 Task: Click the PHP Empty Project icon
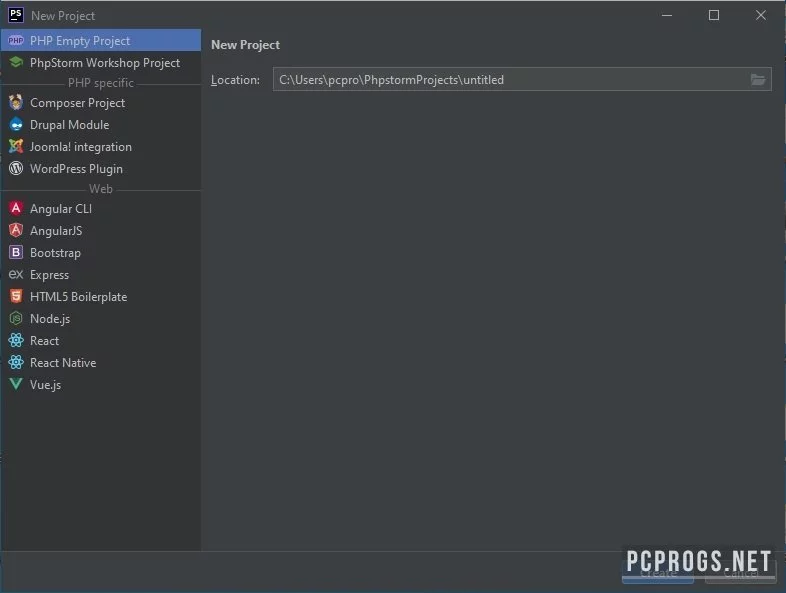pyautogui.click(x=16, y=41)
